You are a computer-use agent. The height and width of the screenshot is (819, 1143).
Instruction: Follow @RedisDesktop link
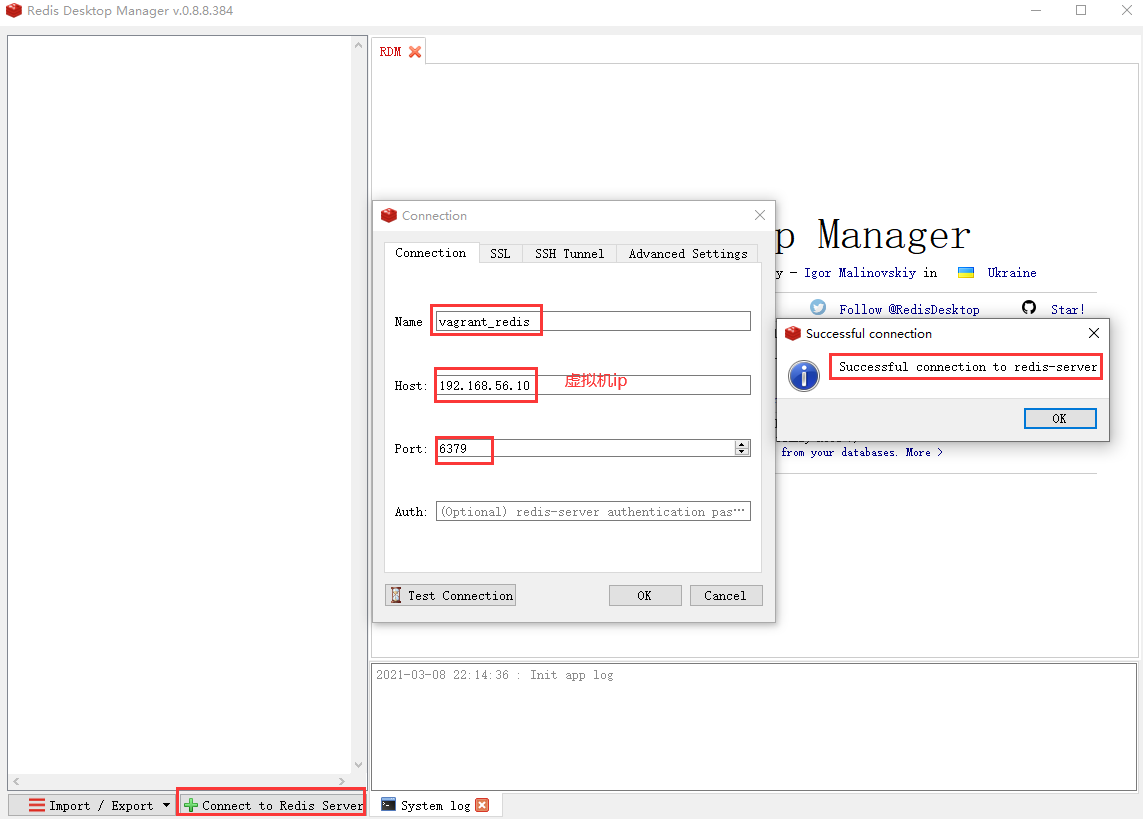point(909,310)
